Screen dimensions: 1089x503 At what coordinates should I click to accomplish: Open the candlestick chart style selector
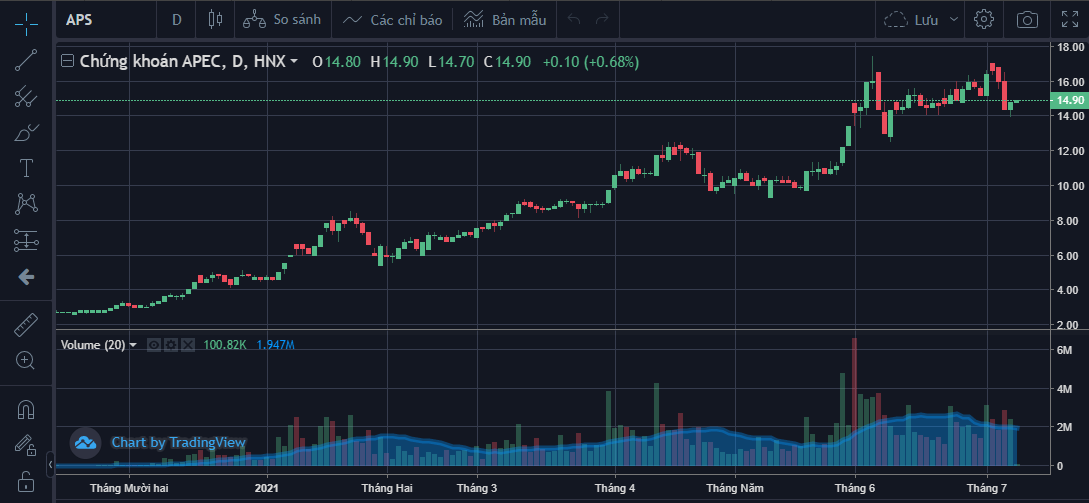(x=213, y=19)
